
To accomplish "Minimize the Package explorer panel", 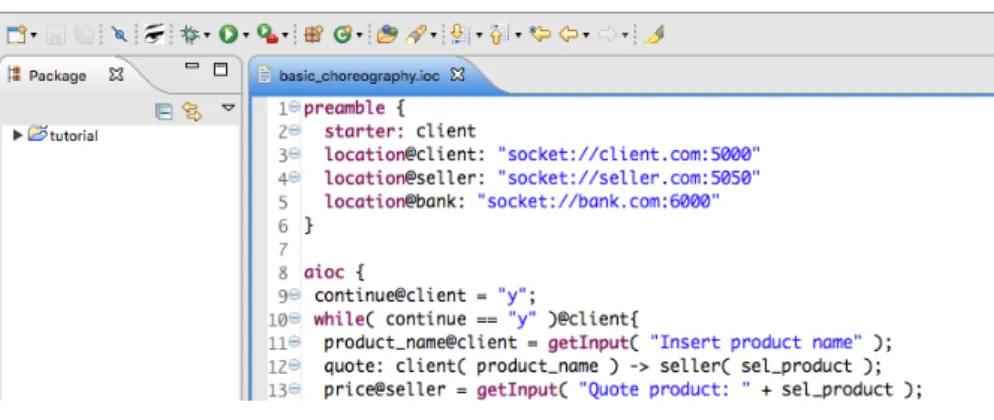I will click(x=192, y=66).
